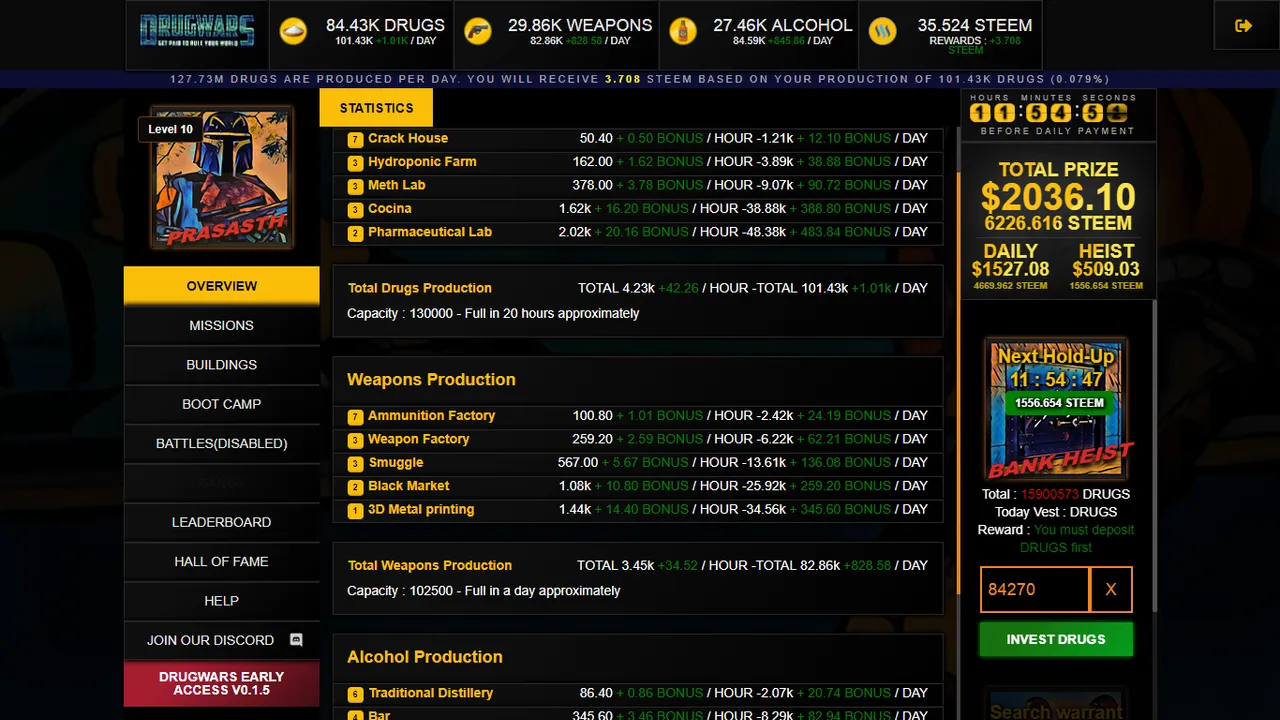Viewport: 1280px width, 720px height.
Task: Click Black Market name
Action: coord(409,486)
